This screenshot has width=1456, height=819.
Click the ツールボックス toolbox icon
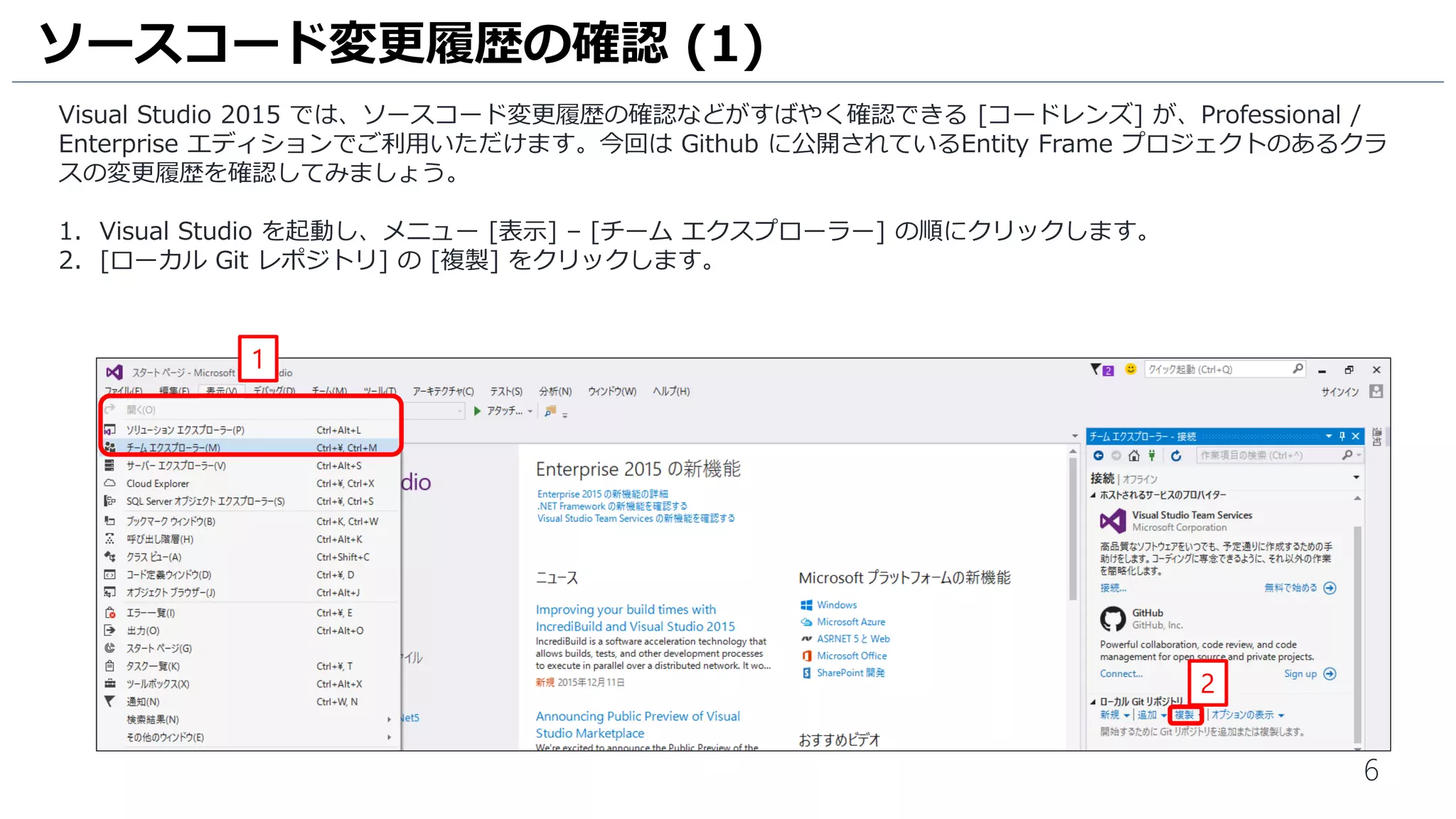point(109,684)
